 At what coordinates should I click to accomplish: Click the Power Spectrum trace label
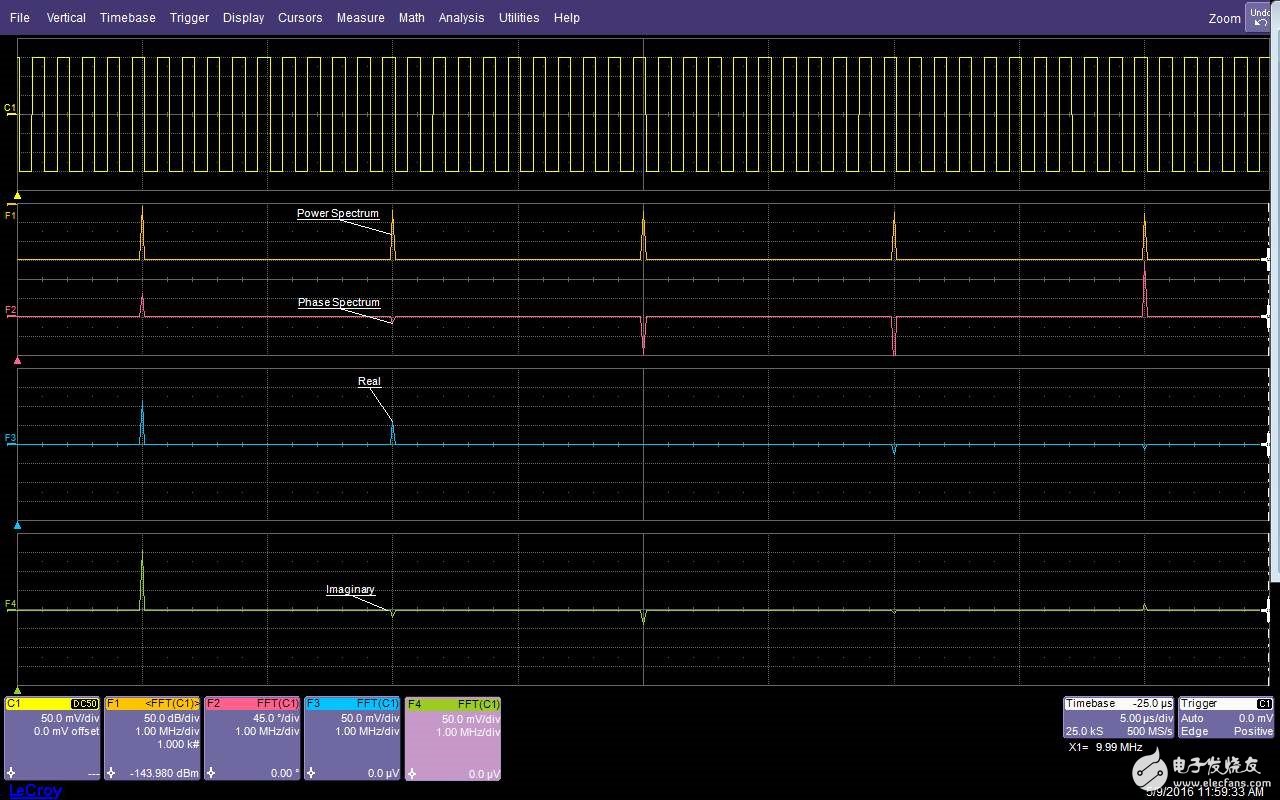coord(338,214)
